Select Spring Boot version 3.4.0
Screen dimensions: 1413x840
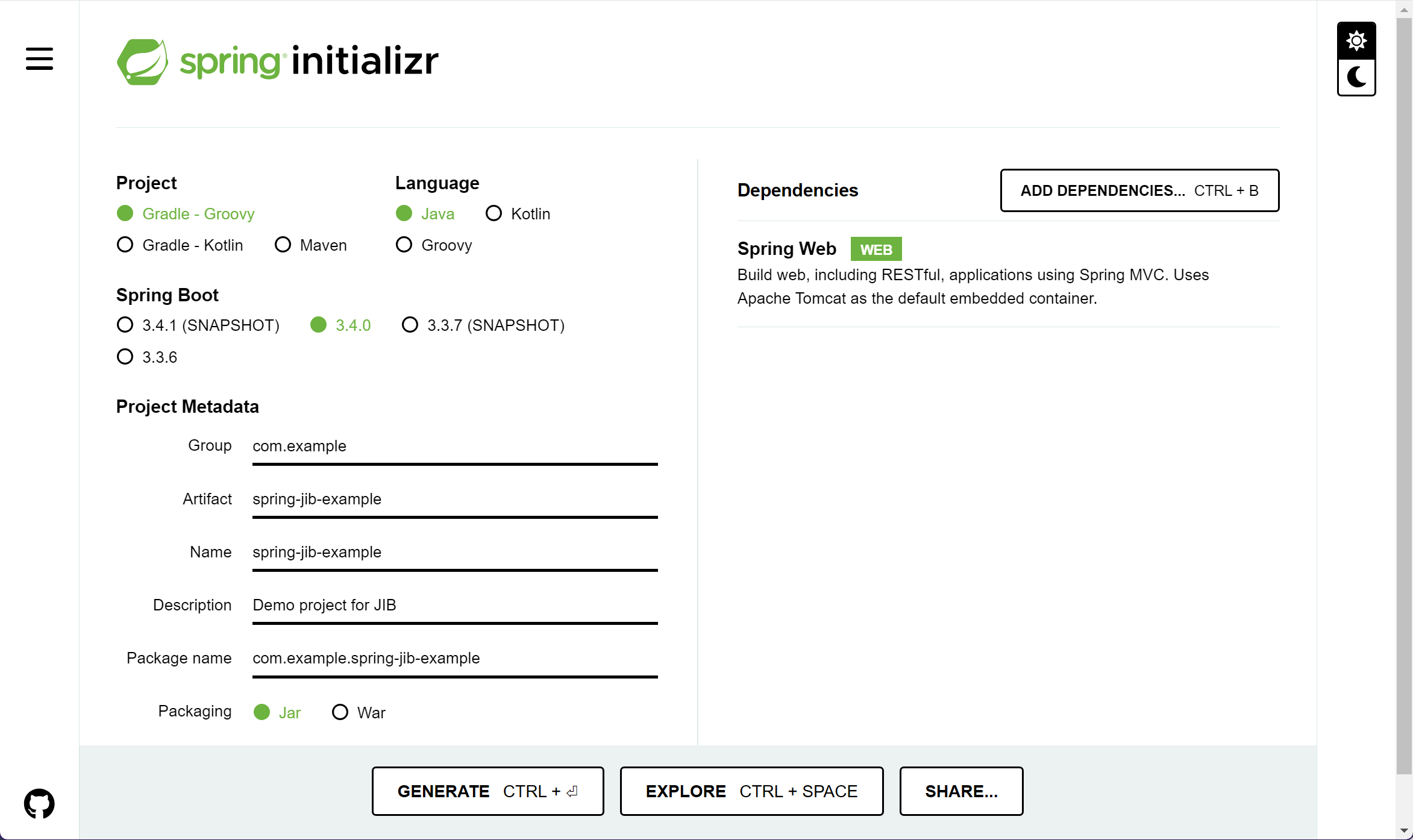pyautogui.click(x=340, y=325)
